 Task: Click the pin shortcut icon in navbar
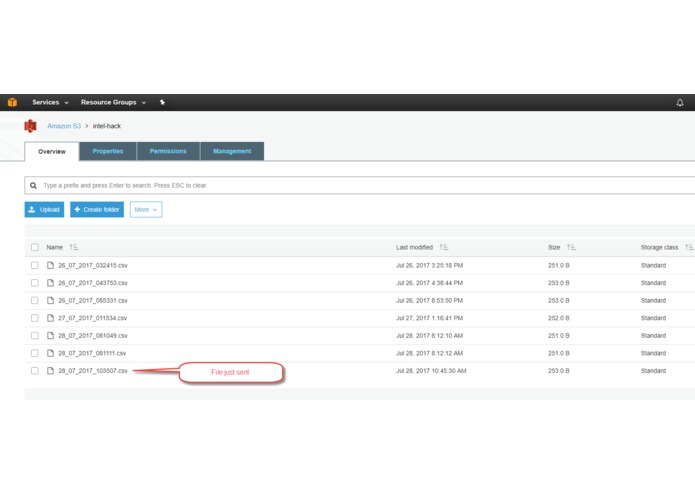pos(162,102)
